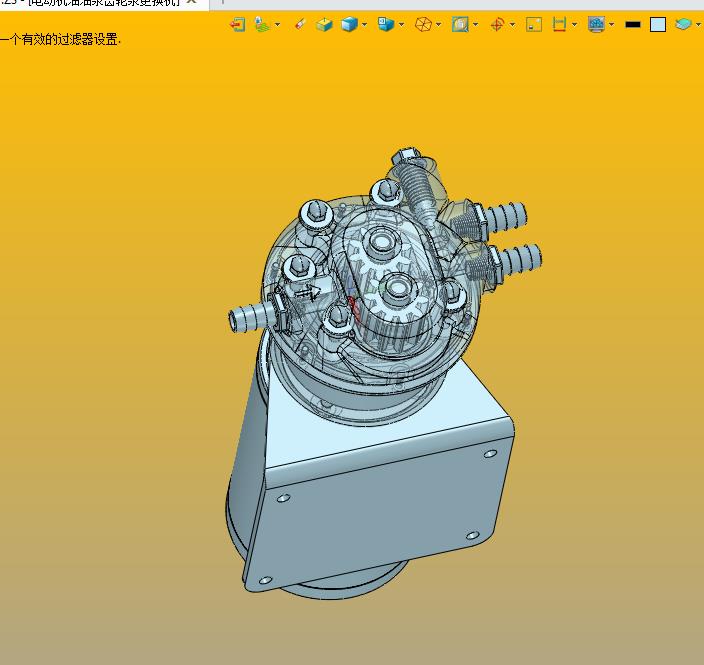The width and height of the screenshot is (704, 665).
Task: Click the view orientation cube icon
Action: (x=385, y=24)
